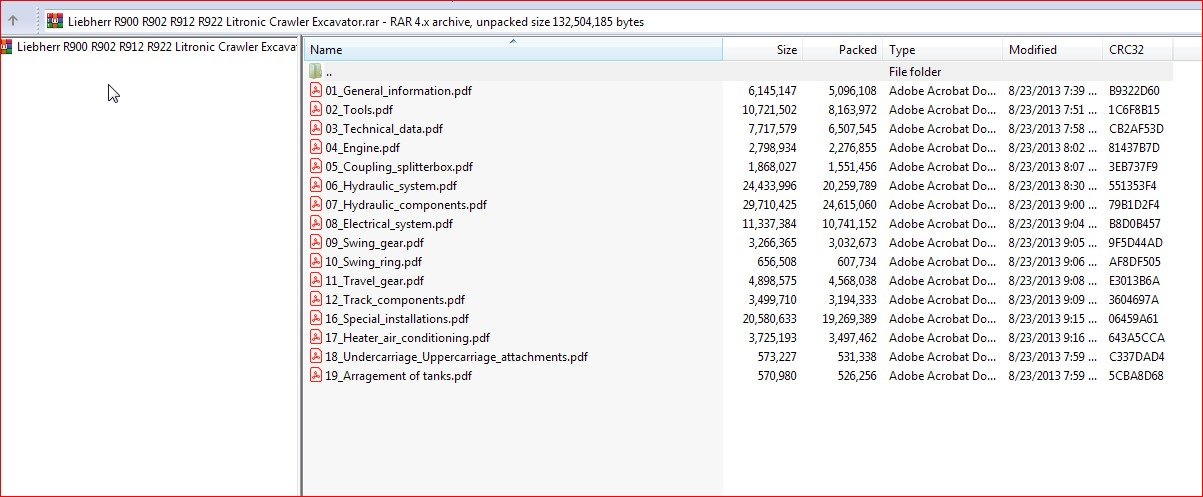Click size value 29,710,425
Screen dimensions: 1203x497
click(770, 205)
